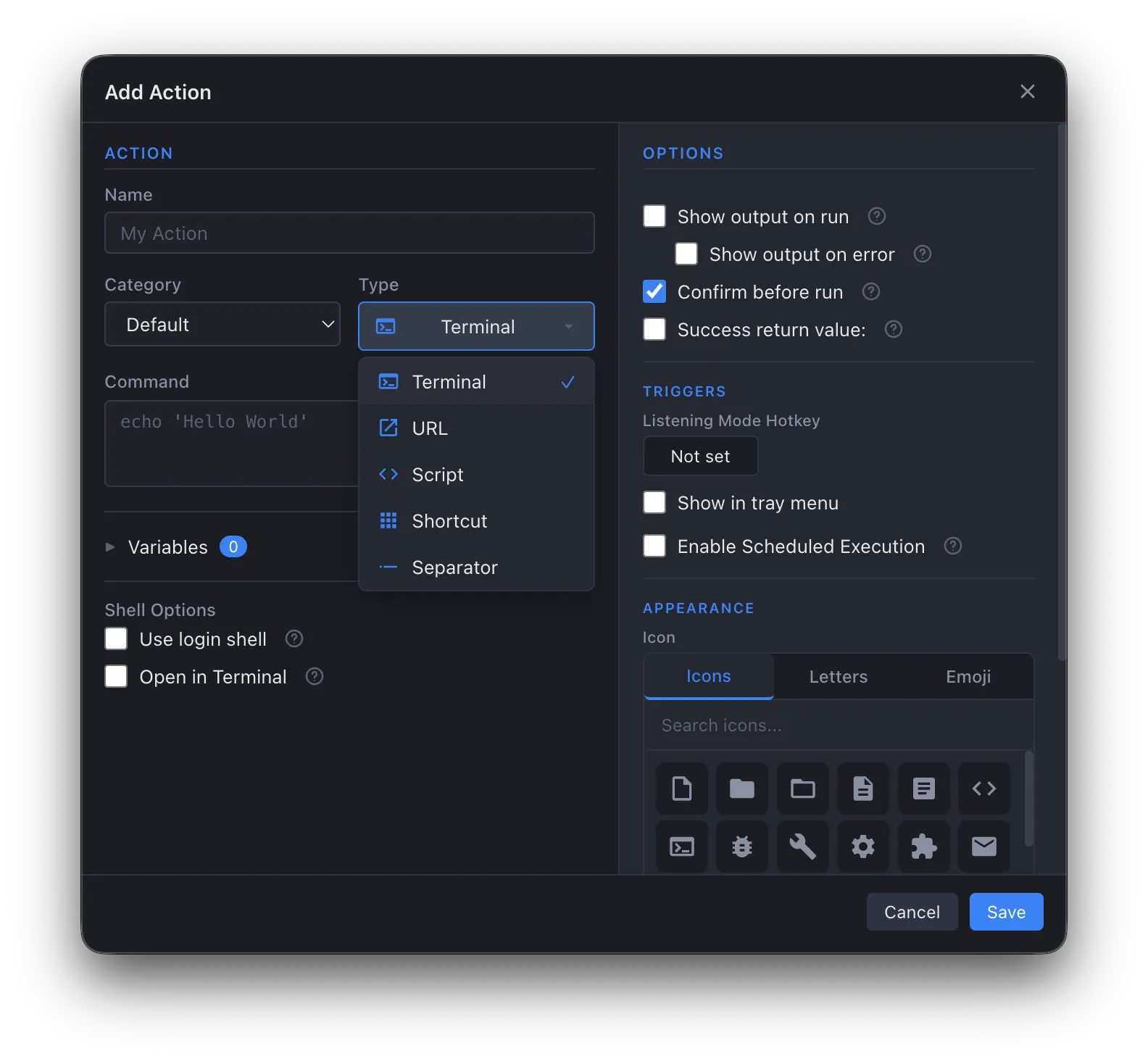Focus the Search icons field
This screenshot has width=1148, height=1061.
tap(839, 725)
